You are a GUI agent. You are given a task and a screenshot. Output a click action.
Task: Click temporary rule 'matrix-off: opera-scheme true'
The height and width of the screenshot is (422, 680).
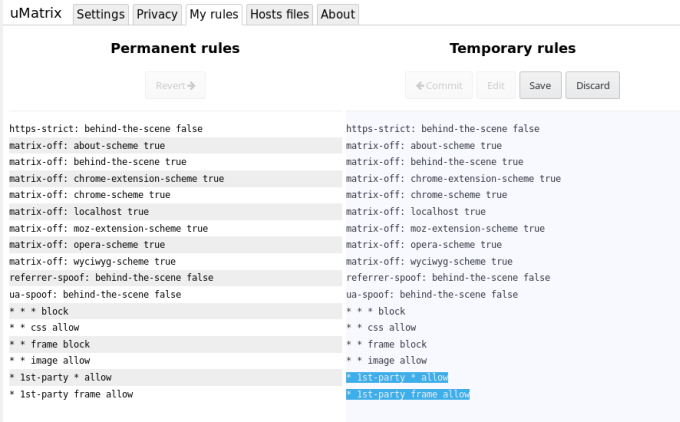point(424,245)
